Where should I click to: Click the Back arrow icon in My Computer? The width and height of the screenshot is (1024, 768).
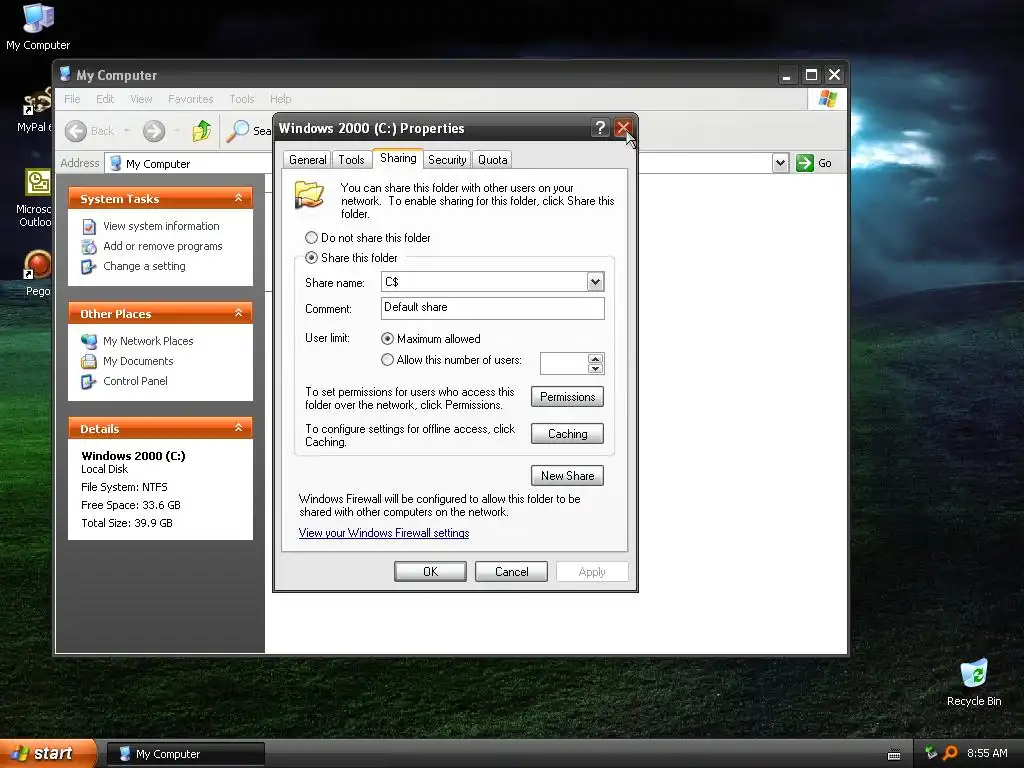[x=76, y=131]
